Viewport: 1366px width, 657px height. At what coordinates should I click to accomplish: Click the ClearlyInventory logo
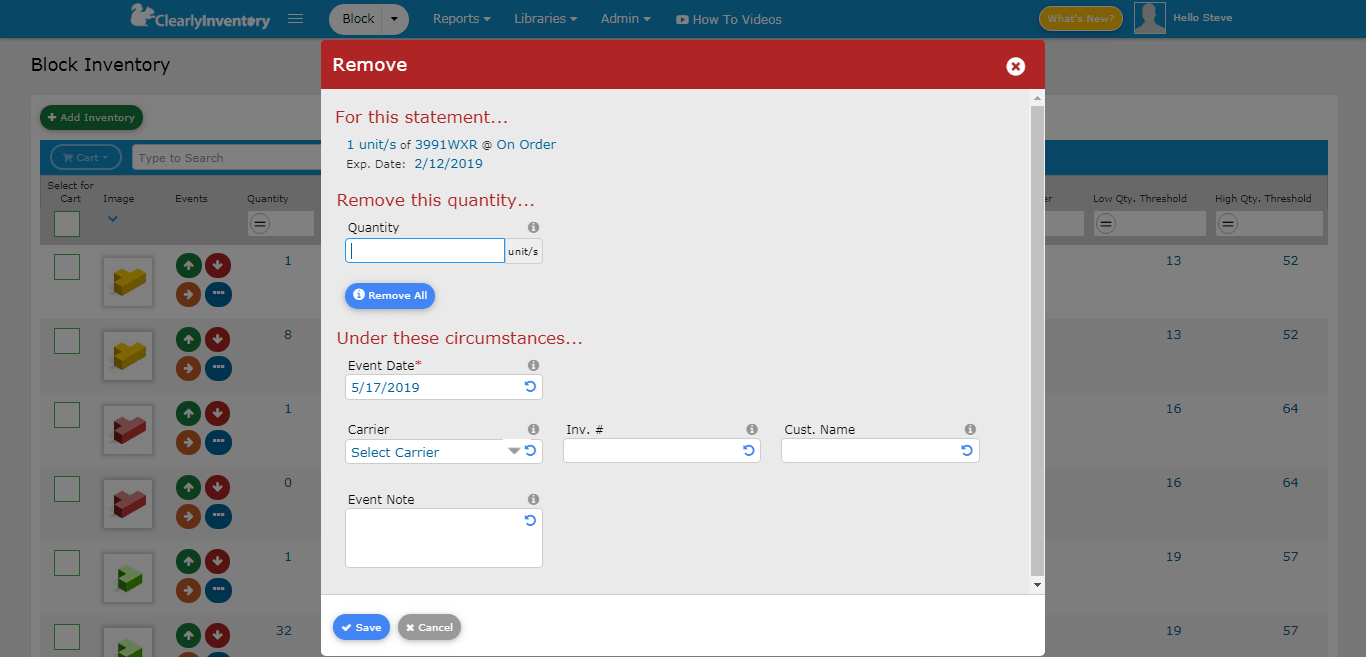pyautogui.click(x=200, y=17)
